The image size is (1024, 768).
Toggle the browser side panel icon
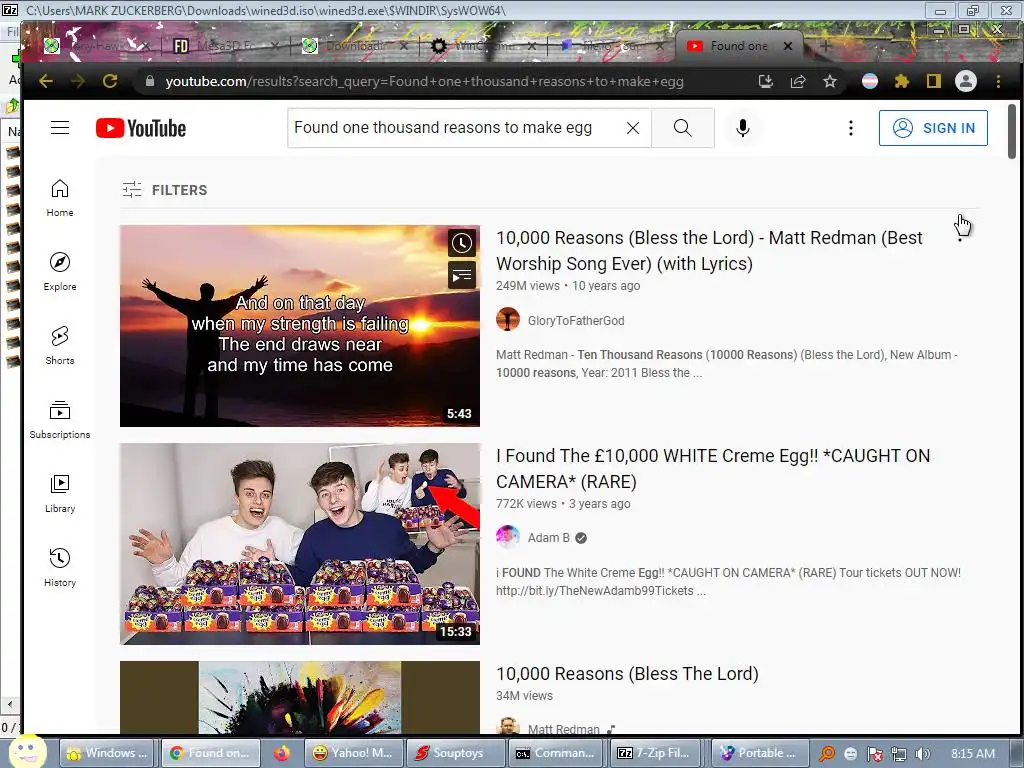pos(934,81)
